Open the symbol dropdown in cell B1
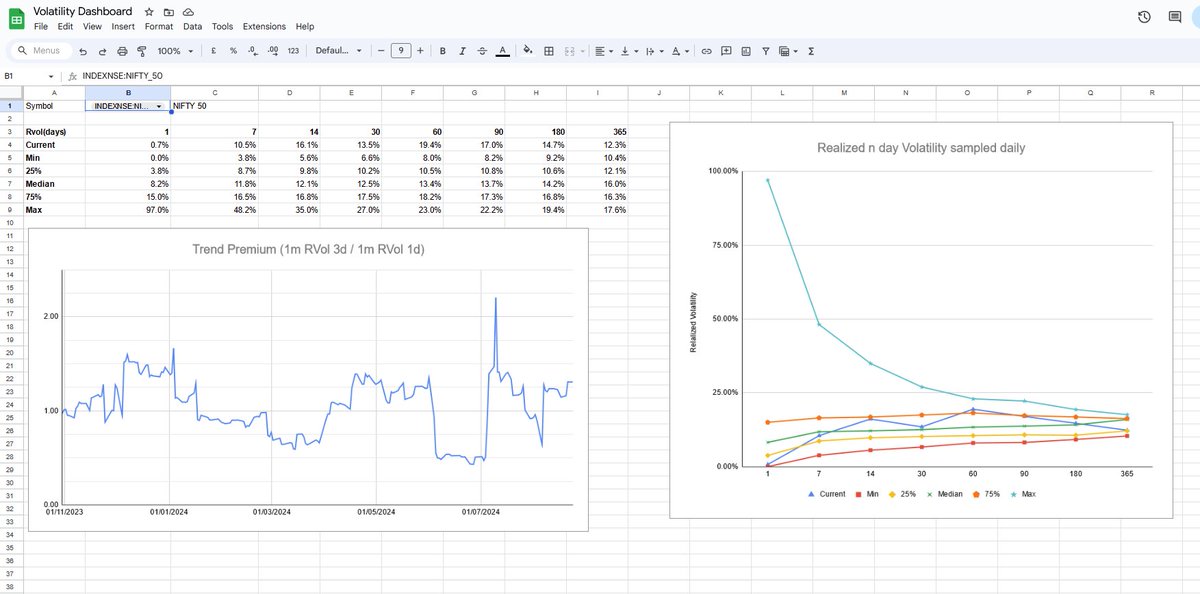This screenshot has height=594, width=1200. click(160, 106)
